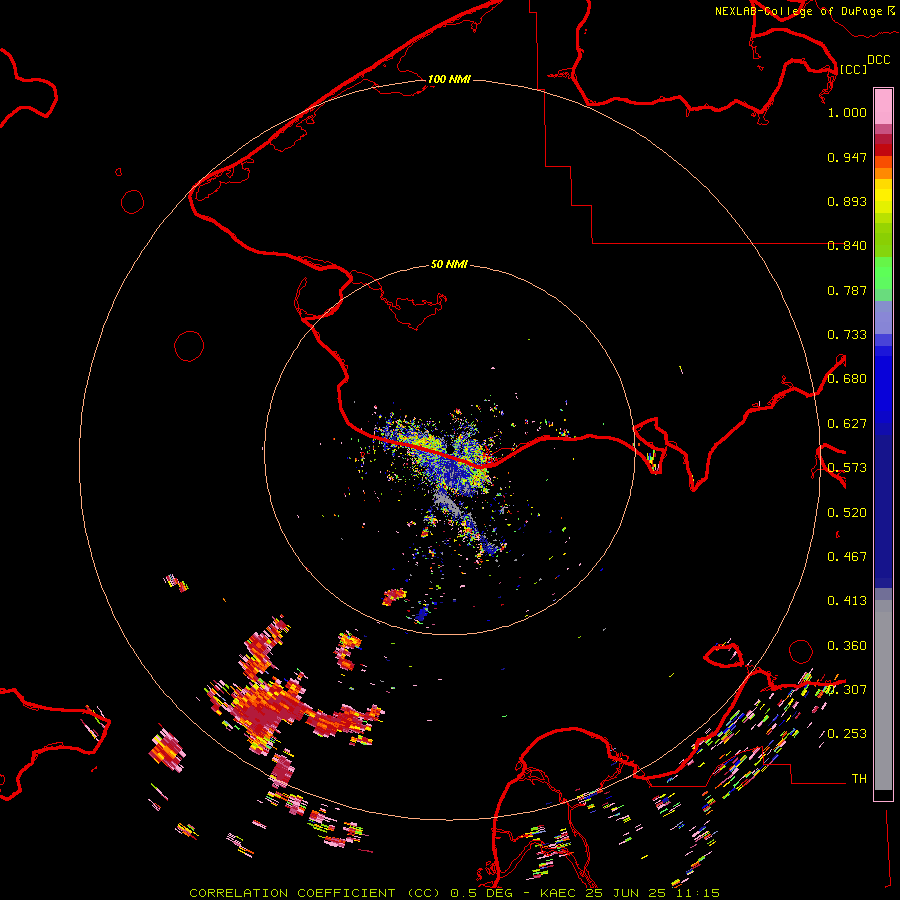The image size is (900, 900).
Task: Click the KAEC station identifier
Action: tap(558, 893)
